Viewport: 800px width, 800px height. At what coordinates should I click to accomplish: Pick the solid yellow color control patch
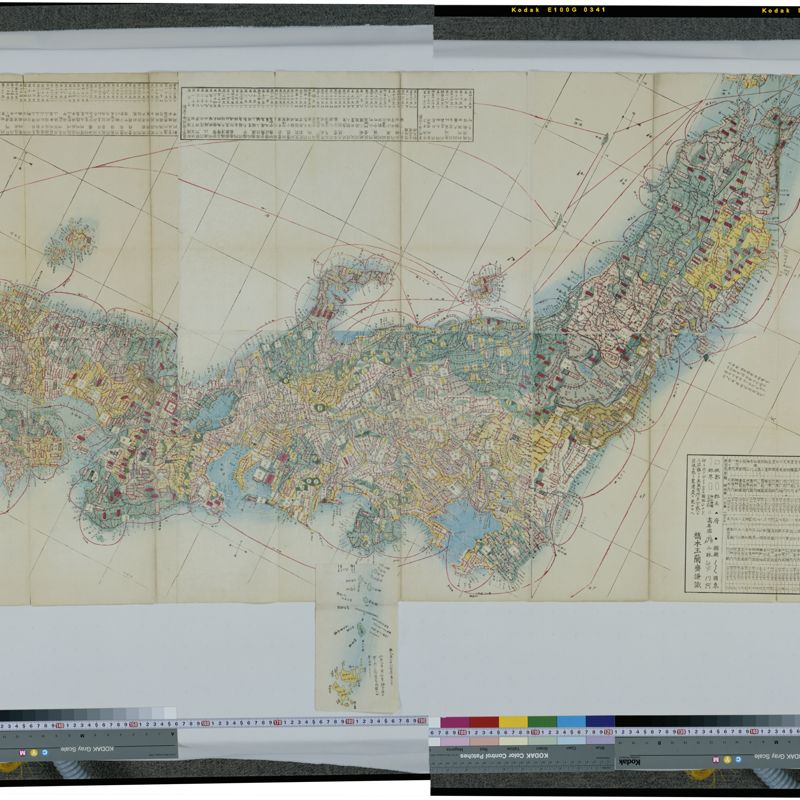513,721
